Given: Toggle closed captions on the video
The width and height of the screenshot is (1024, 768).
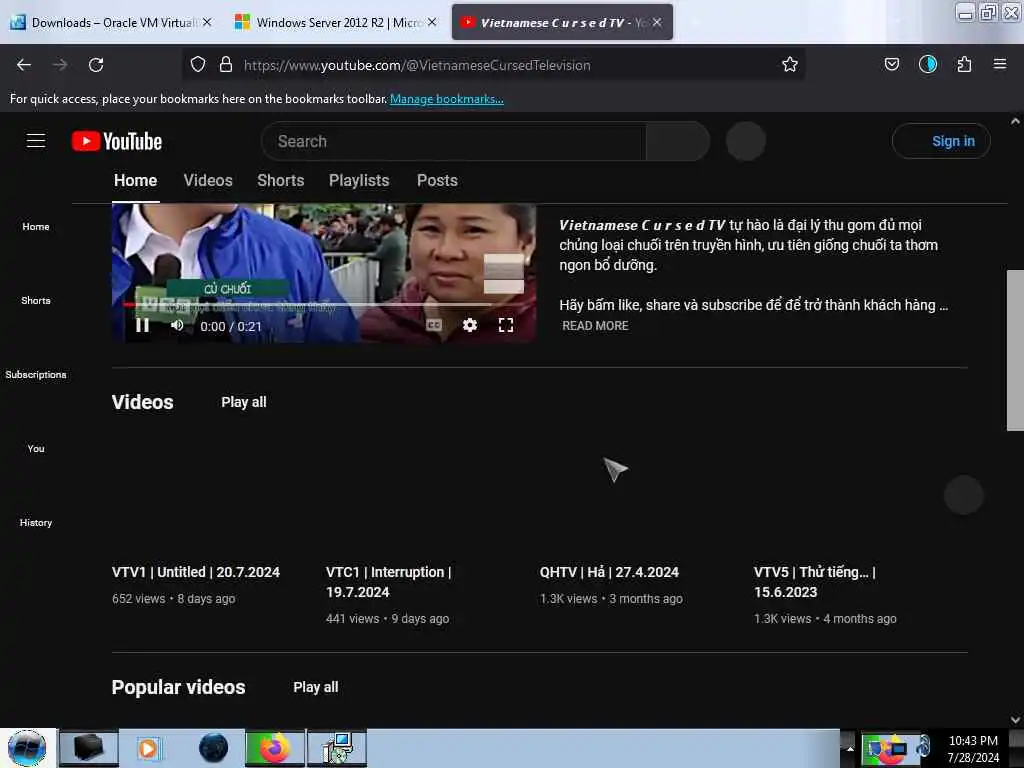Looking at the screenshot, I should [x=434, y=325].
